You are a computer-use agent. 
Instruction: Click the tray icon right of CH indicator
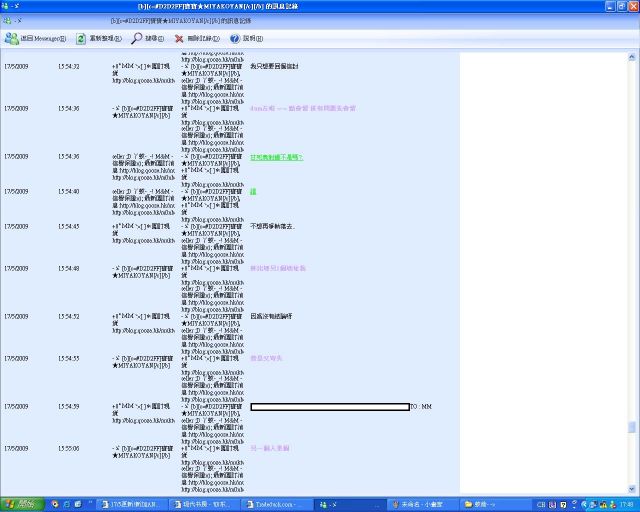pyautogui.click(x=552, y=505)
